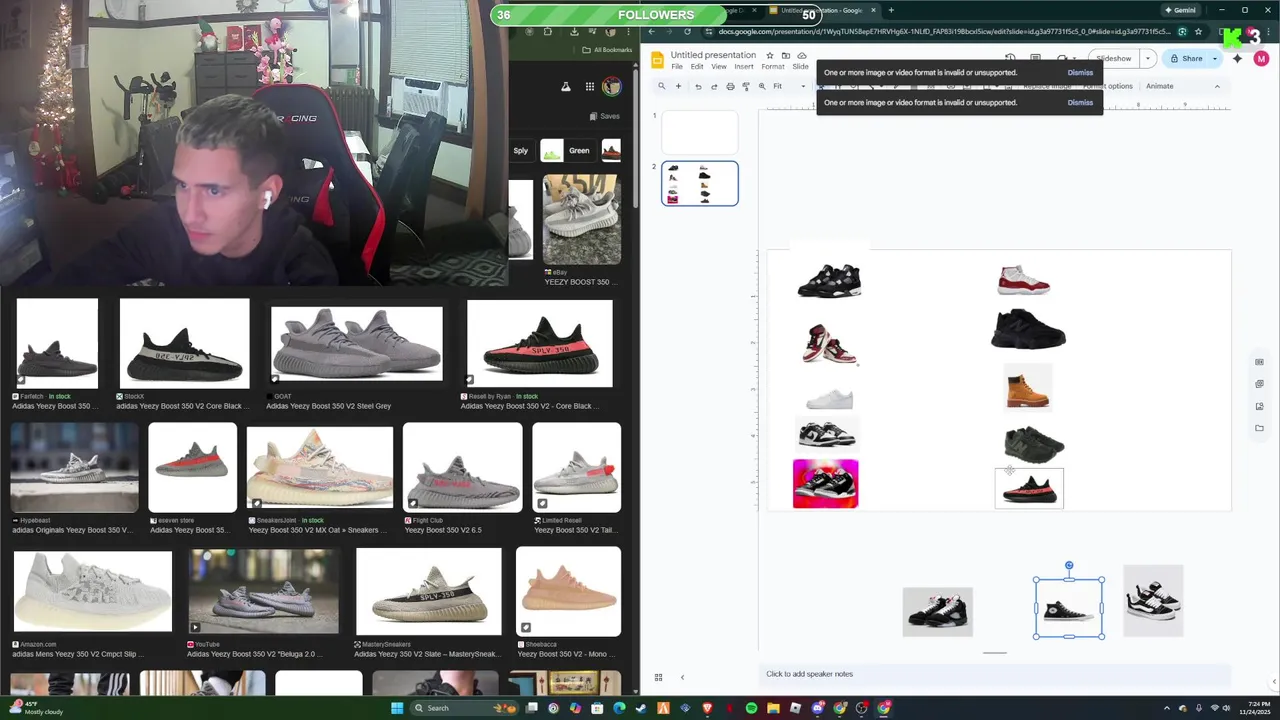The height and width of the screenshot is (720, 1280).
Task: Dismiss the first unsupported format warning
Action: click(x=1080, y=72)
